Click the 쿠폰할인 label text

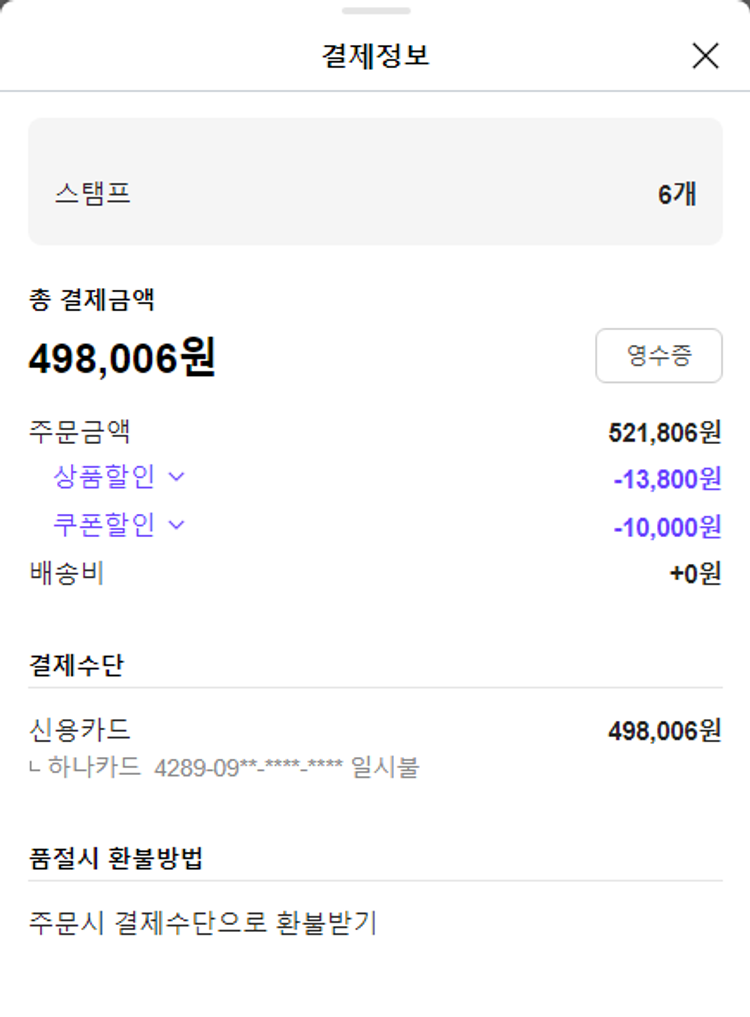pyautogui.click(x=104, y=525)
